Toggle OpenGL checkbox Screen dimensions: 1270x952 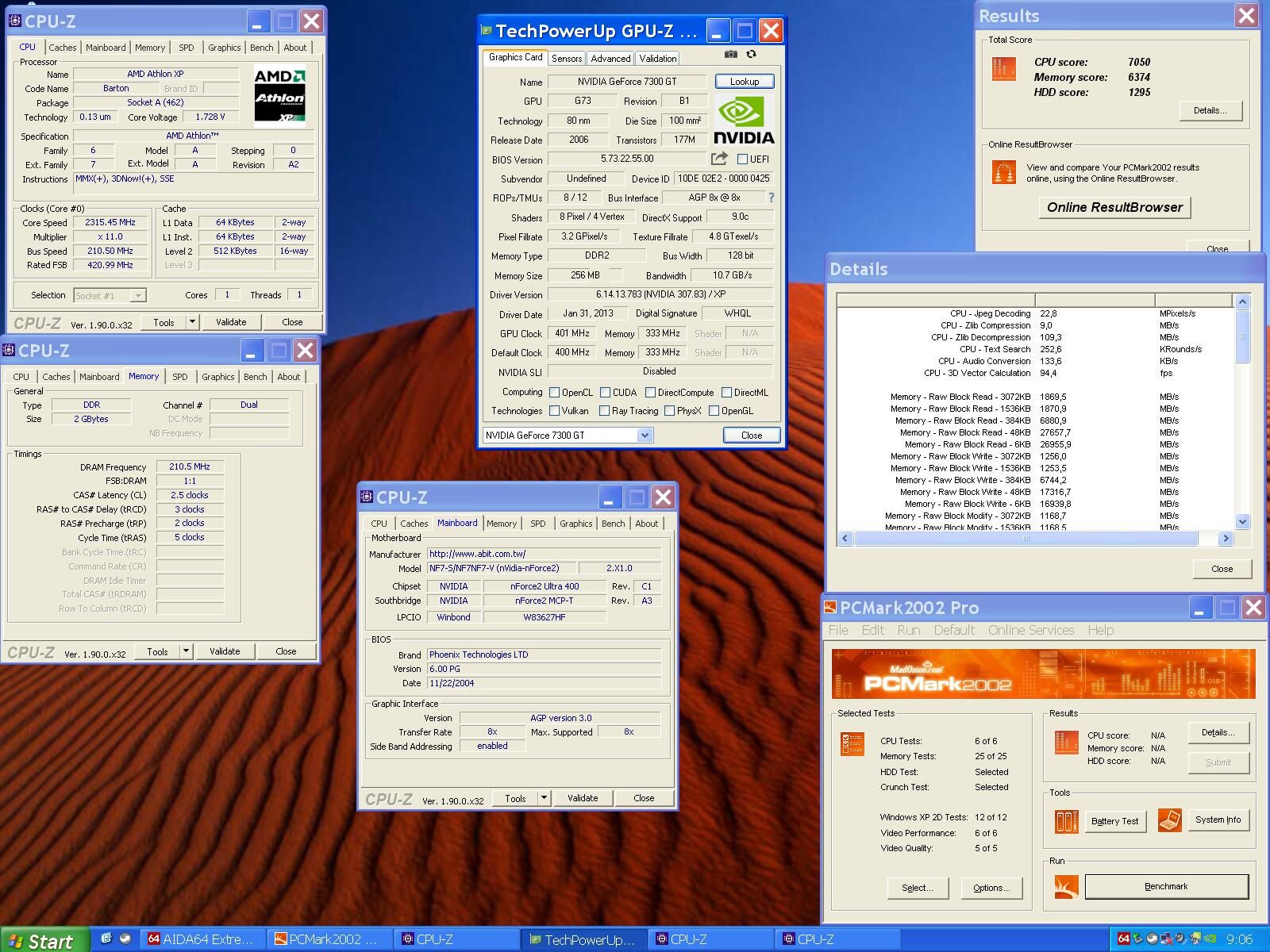[714, 410]
